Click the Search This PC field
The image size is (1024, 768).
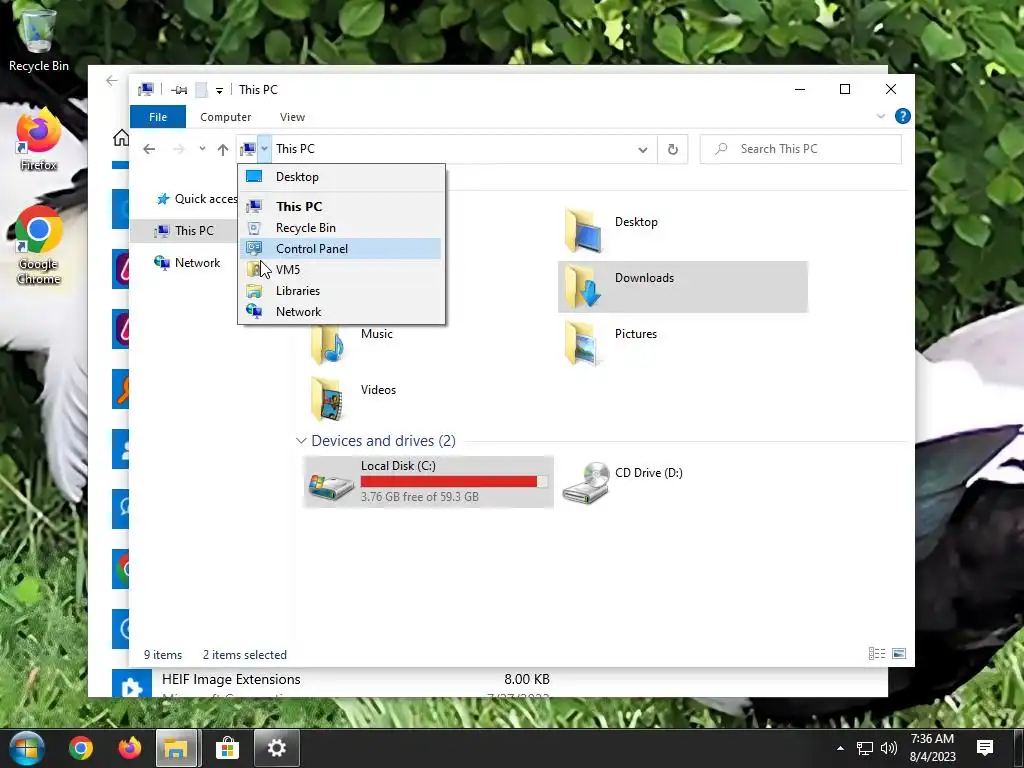(801, 149)
